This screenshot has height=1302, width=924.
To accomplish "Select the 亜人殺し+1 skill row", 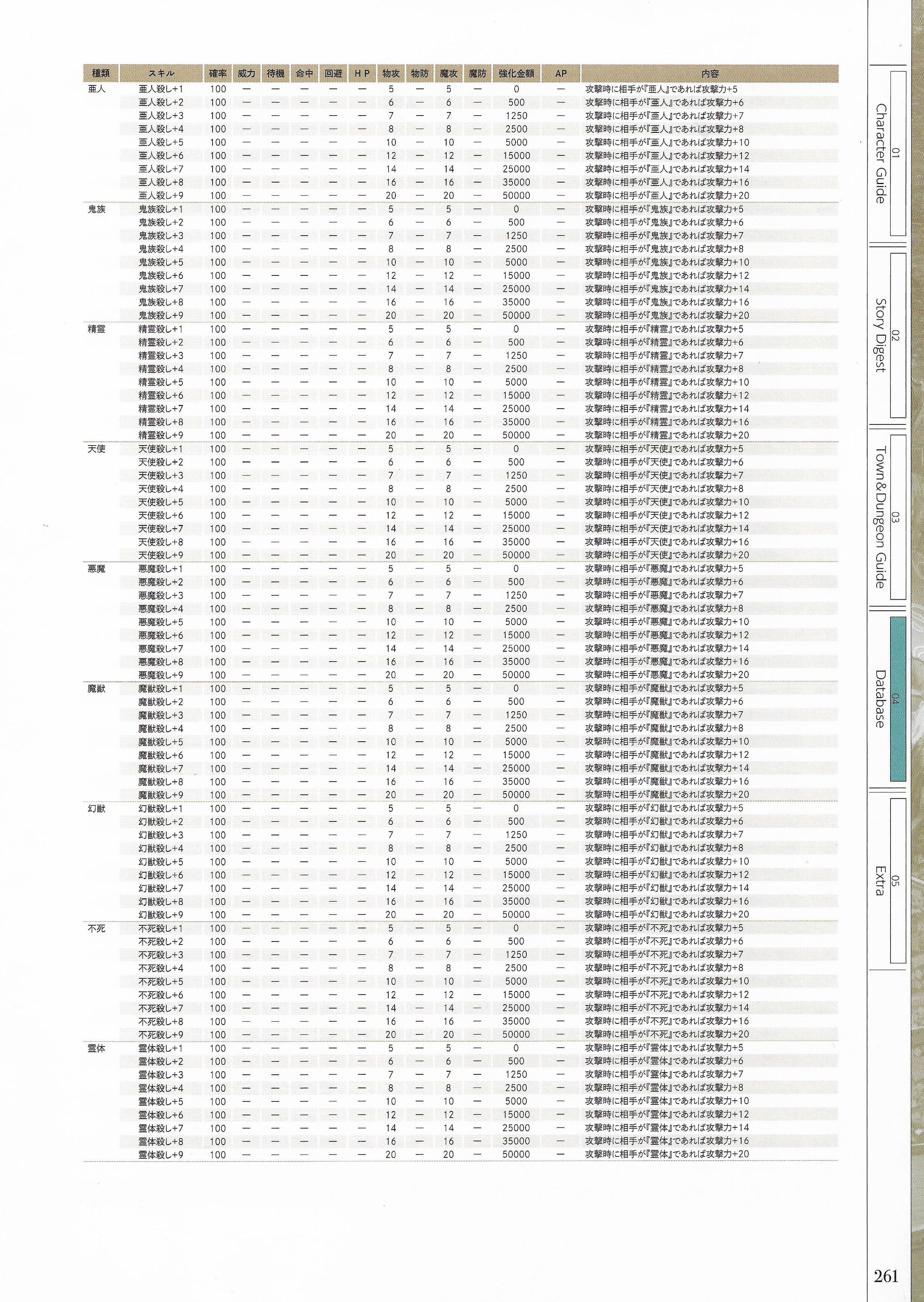I will pyautogui.click(x=461, y=89).
